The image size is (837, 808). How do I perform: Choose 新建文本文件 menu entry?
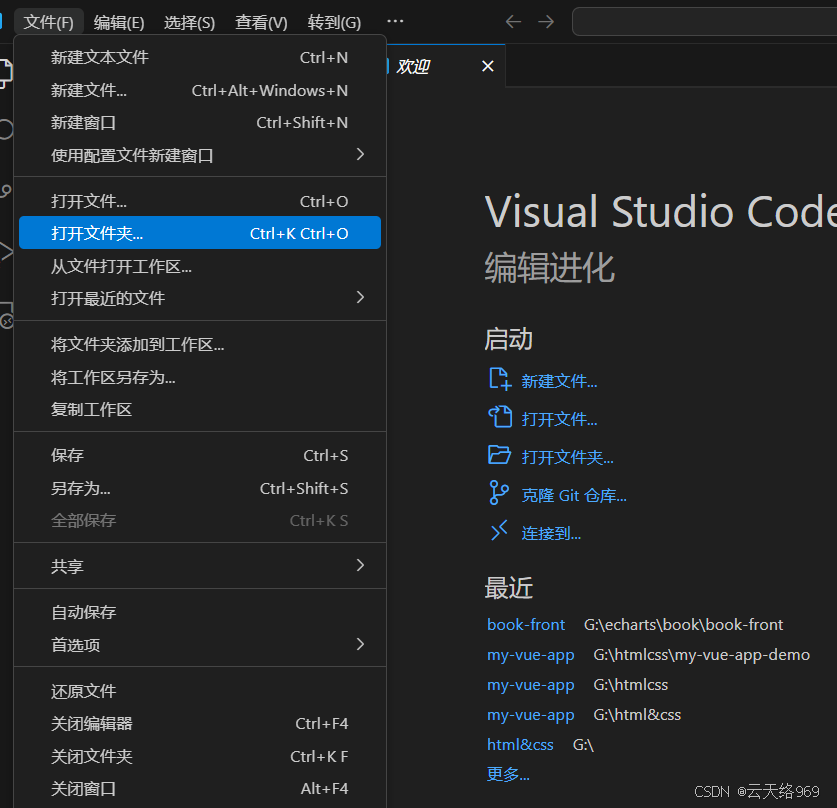click(200, 57)
